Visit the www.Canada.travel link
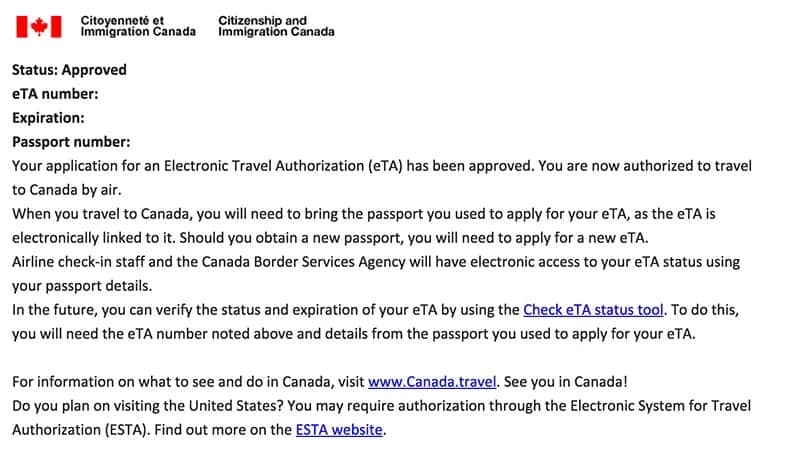 coord(432,382)
